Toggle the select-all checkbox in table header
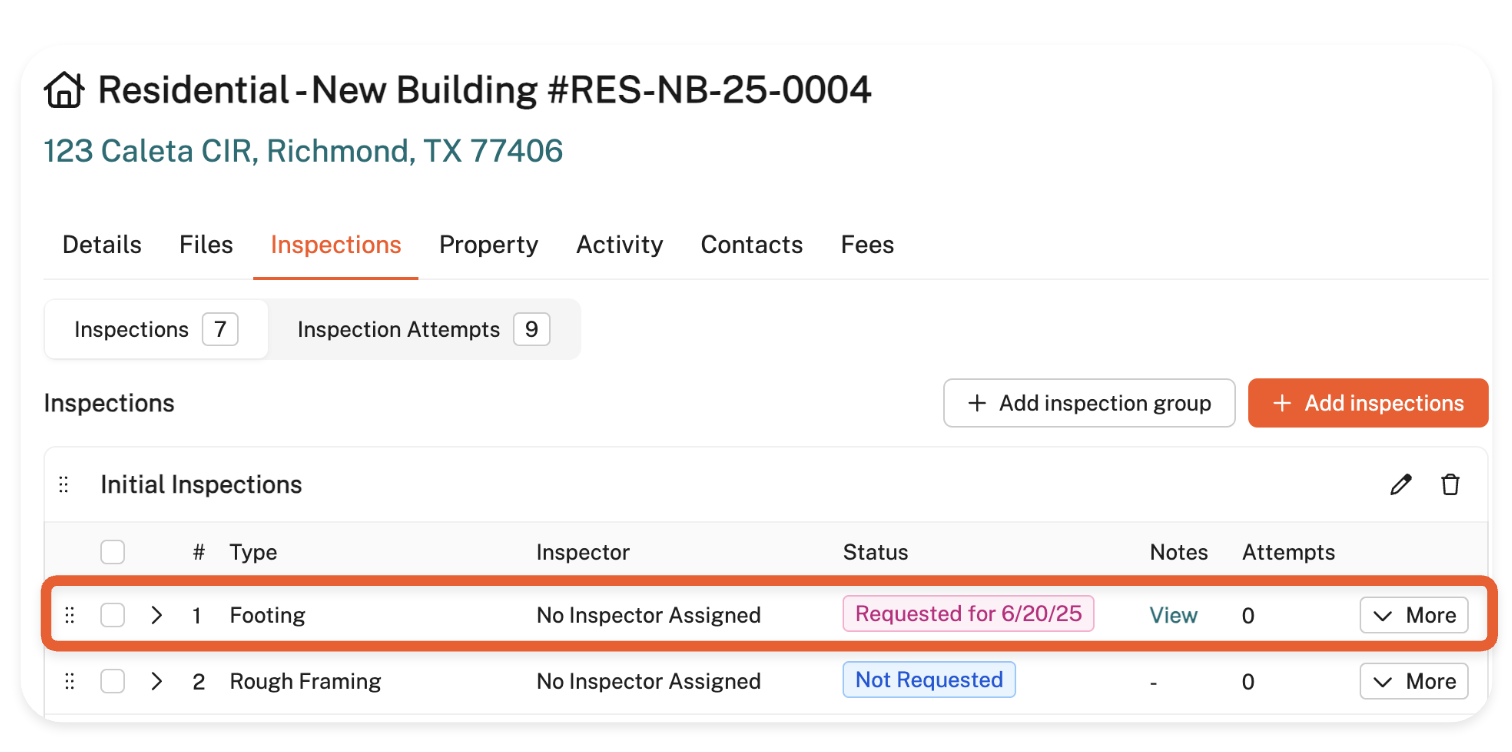Viewport: 1512px width, 752px height. (x=113, y=552)
